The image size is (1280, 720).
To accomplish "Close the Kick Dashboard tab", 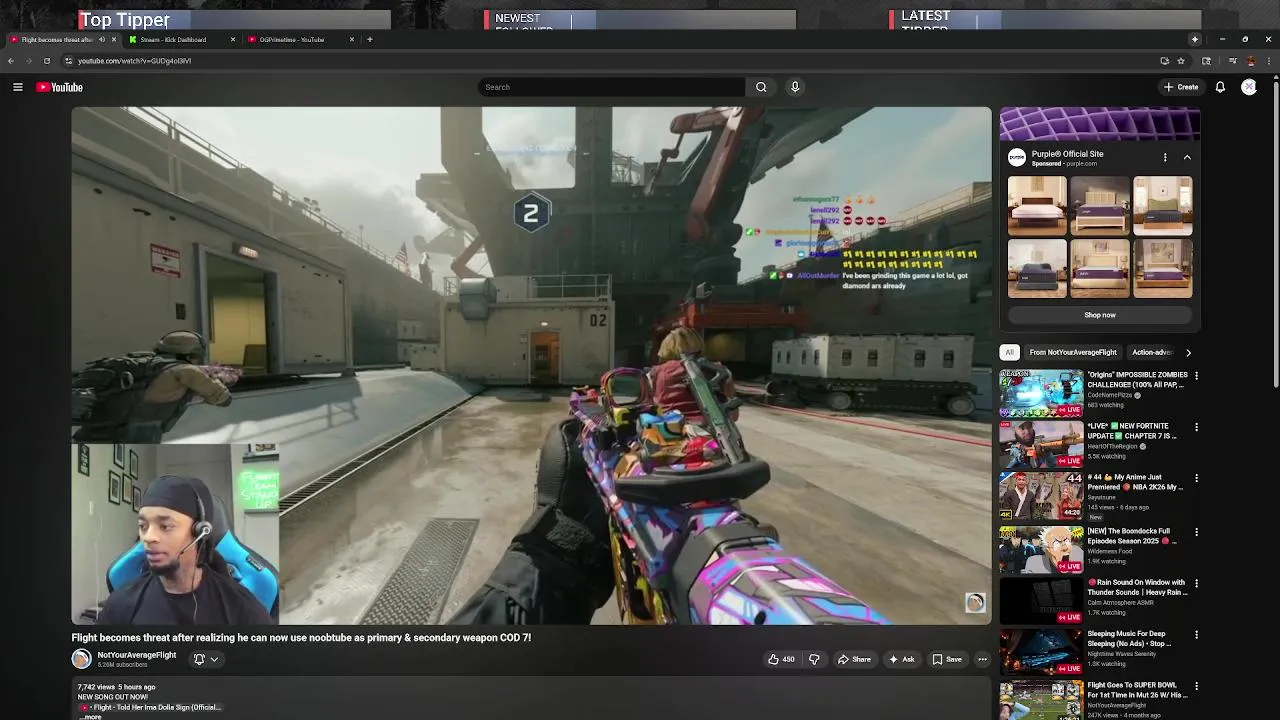I will coord(233,39).
